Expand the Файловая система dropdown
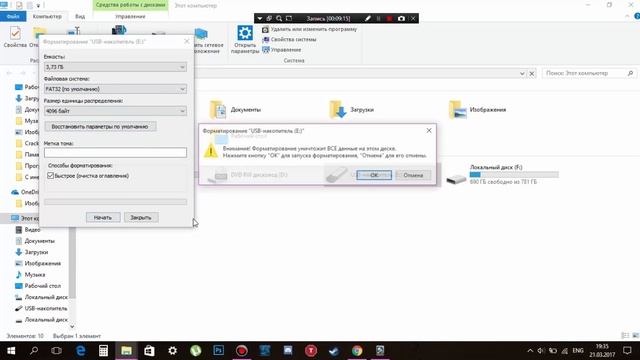Viewport: 640px width, 360px height. click(x=182, y=89)
